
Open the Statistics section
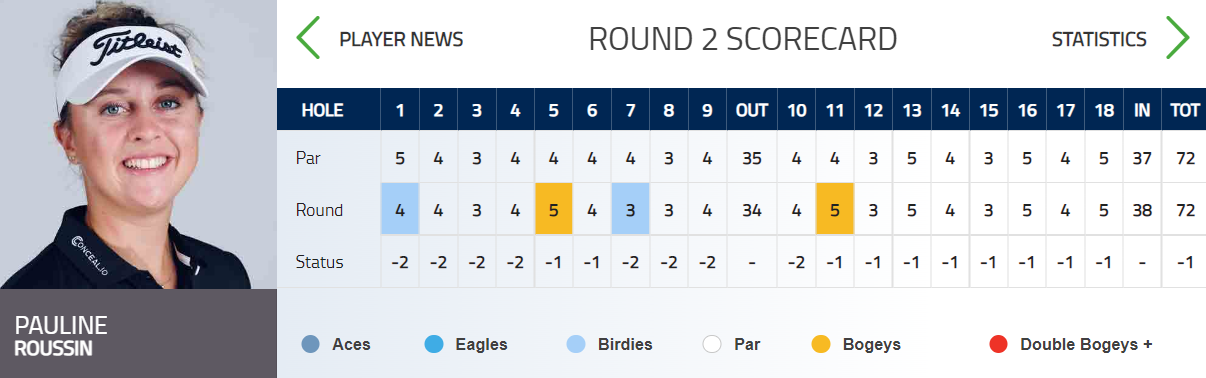point(1099,40)
